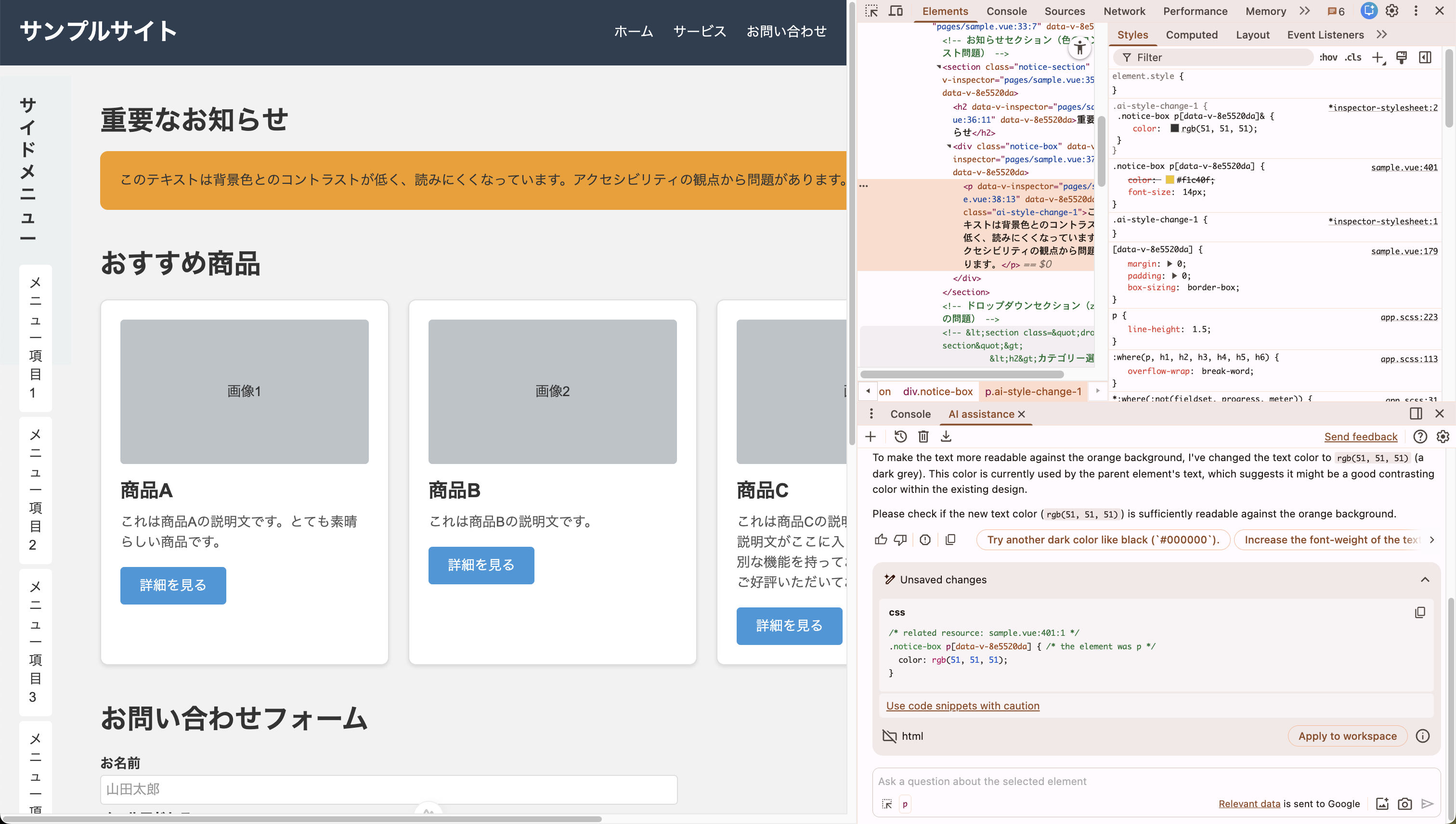1456x824 pixels.
Task: Take a screenshot for AI chat
Action: pos(1404,804)
